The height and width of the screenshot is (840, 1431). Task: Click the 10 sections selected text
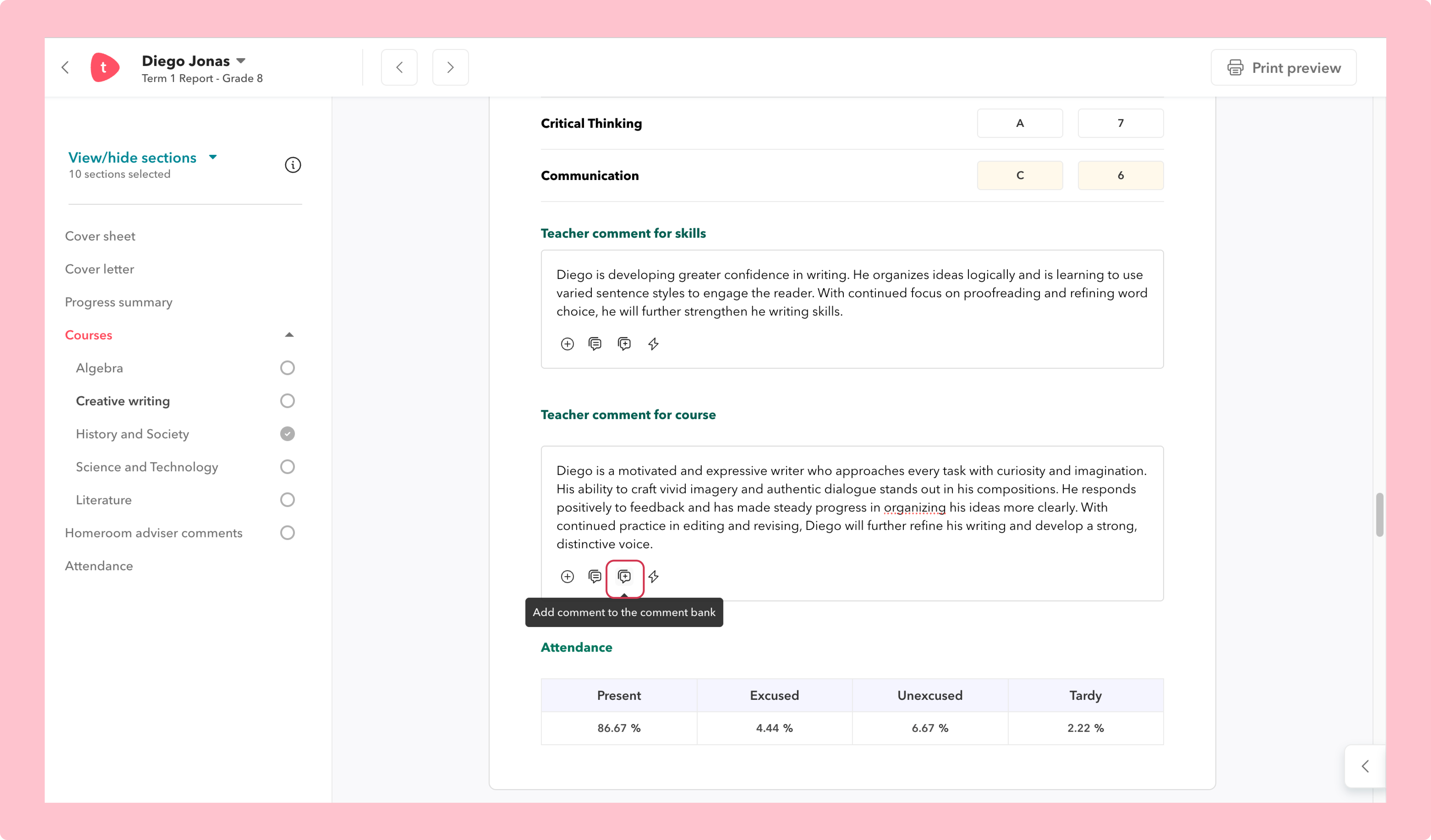tap(119, 174)
